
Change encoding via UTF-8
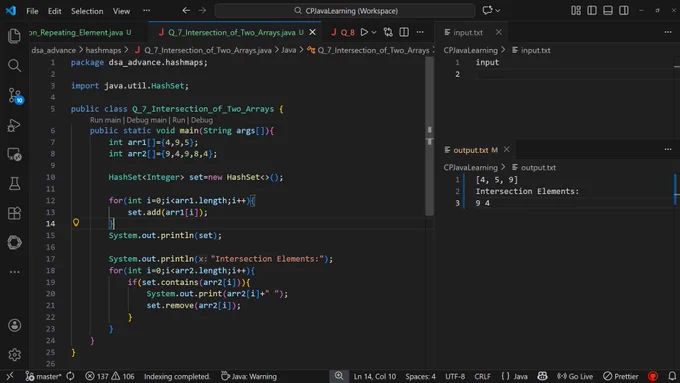click(455, 376)
